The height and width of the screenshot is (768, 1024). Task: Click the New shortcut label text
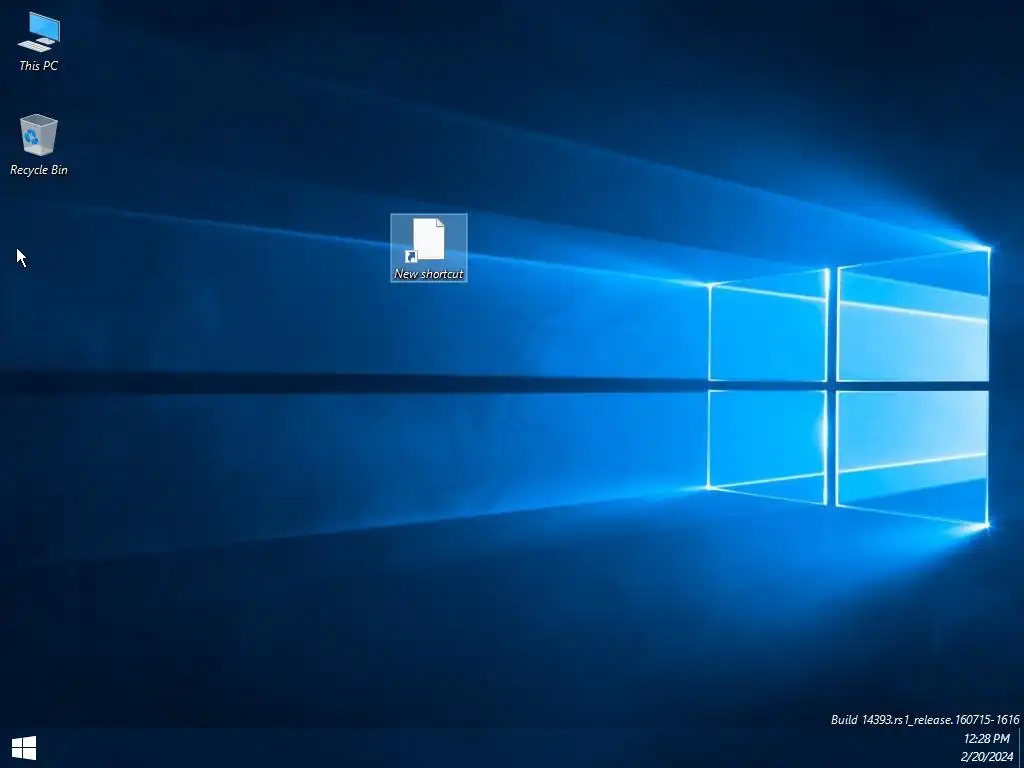428,274
